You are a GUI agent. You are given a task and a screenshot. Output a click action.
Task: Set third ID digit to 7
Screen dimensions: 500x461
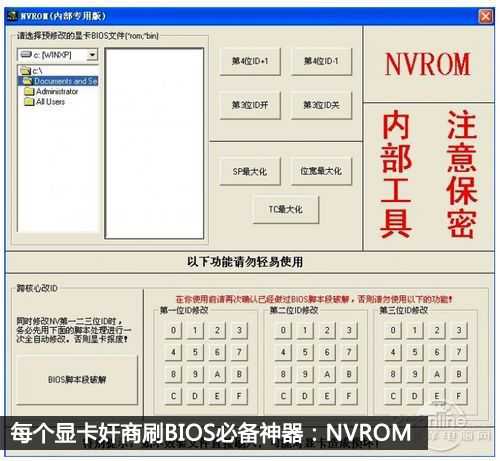click(x=459, y=352)
